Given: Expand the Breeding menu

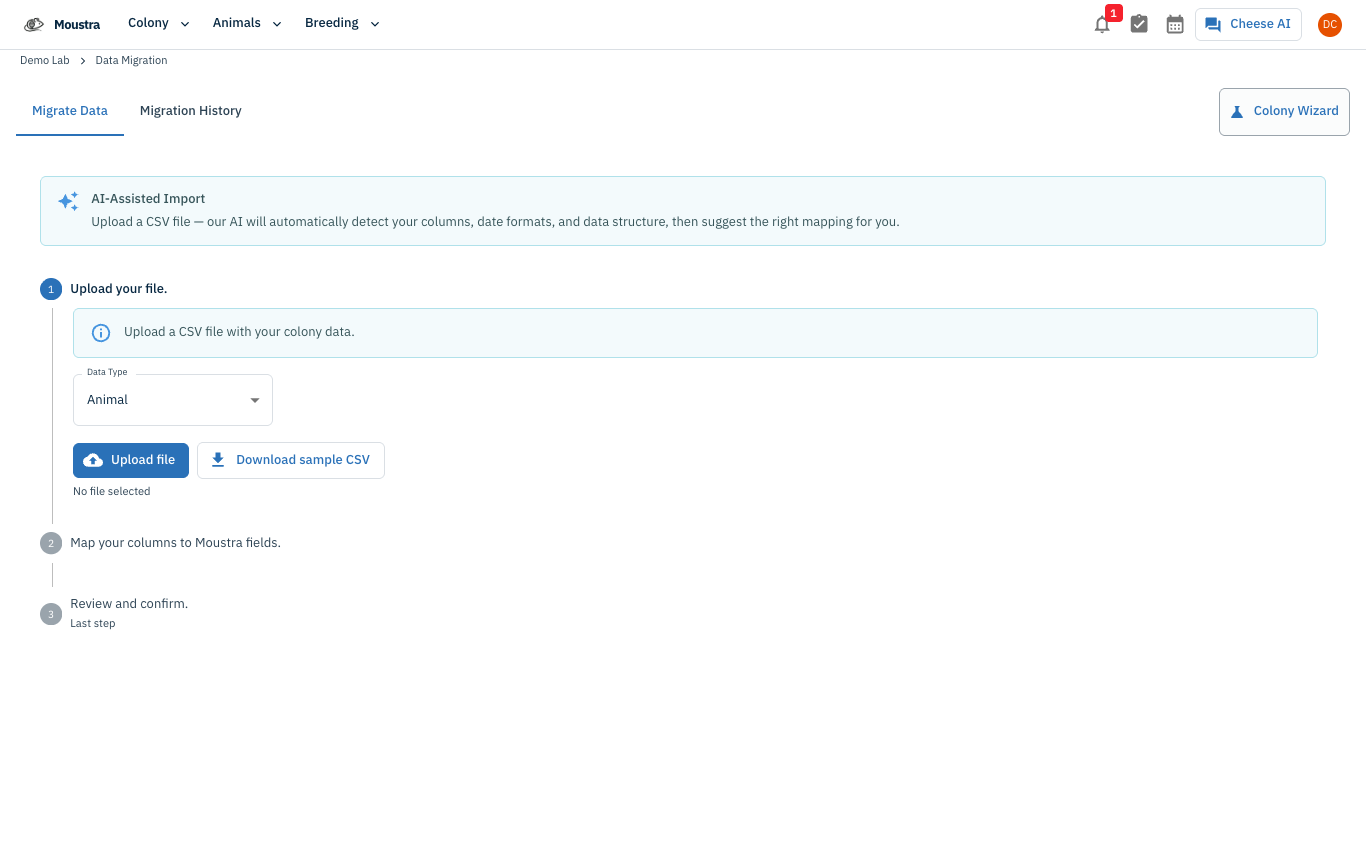Looking at the screenshot, I should tap(342, 23).
